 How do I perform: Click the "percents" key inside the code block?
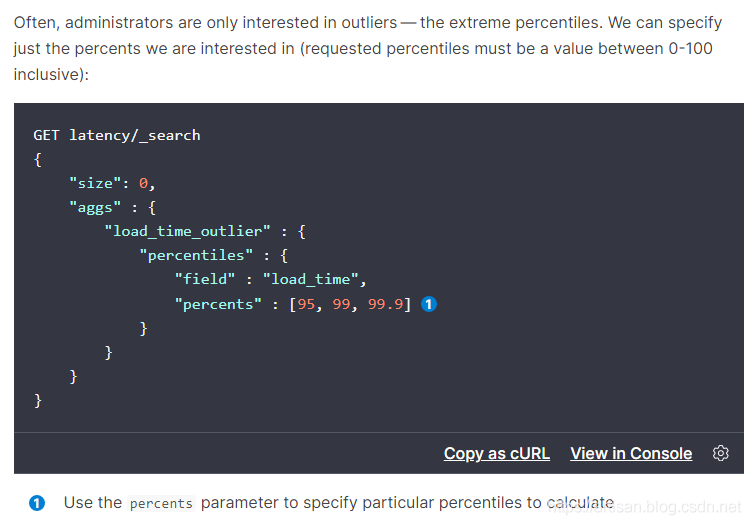point(218,304)
